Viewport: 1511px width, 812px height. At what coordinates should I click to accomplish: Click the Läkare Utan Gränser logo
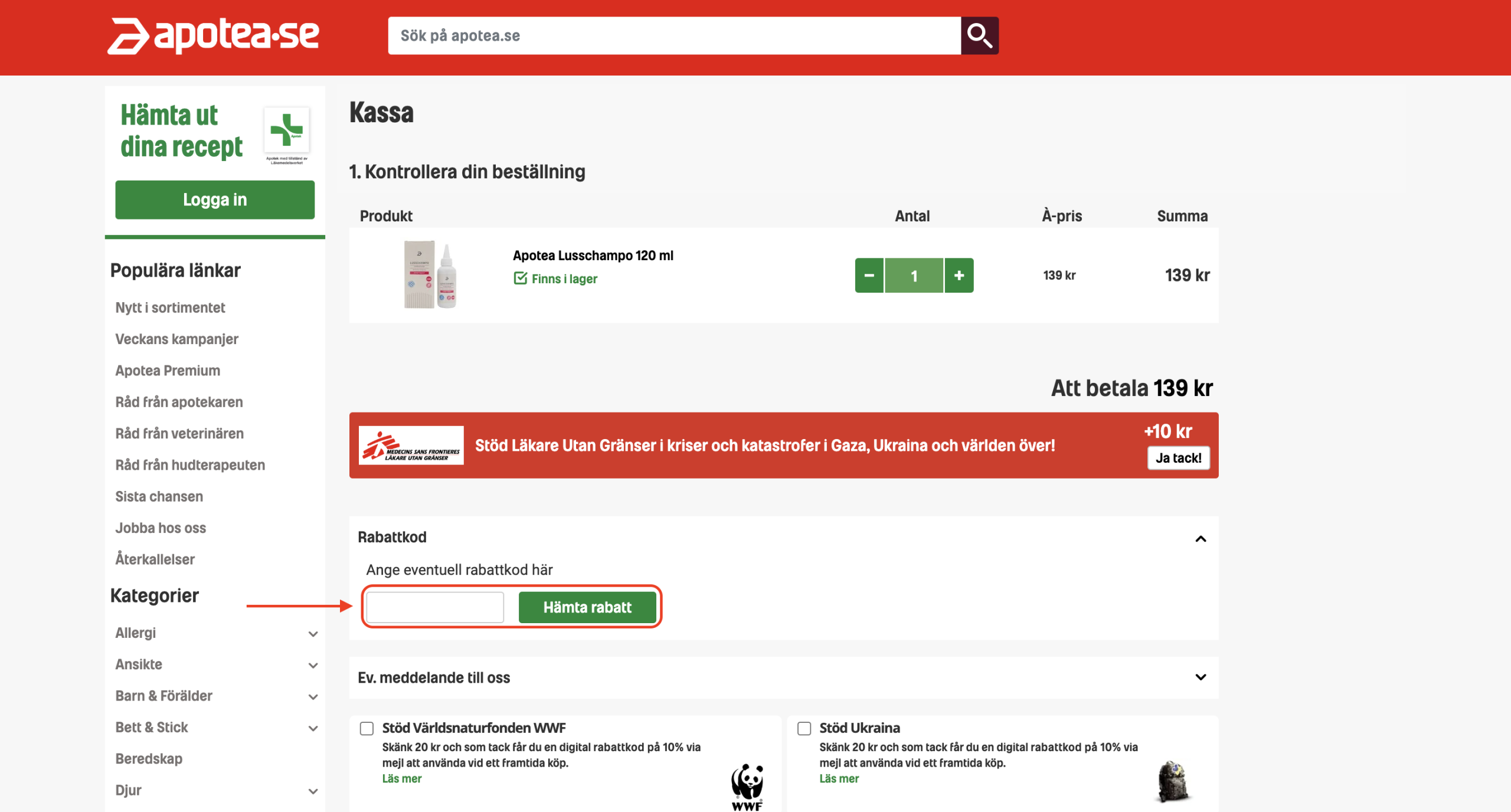pos(411,446)
